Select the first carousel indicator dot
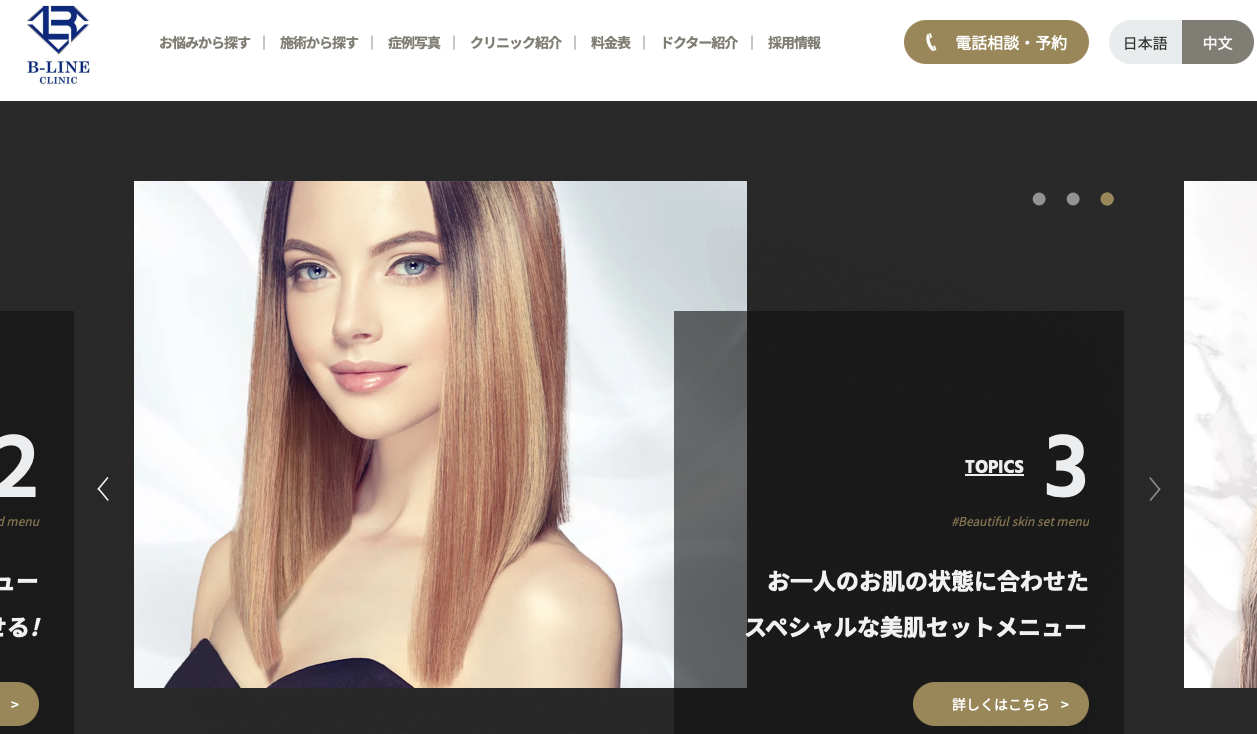Viewport: 1257px width, 734px height. click(1039, 199)
